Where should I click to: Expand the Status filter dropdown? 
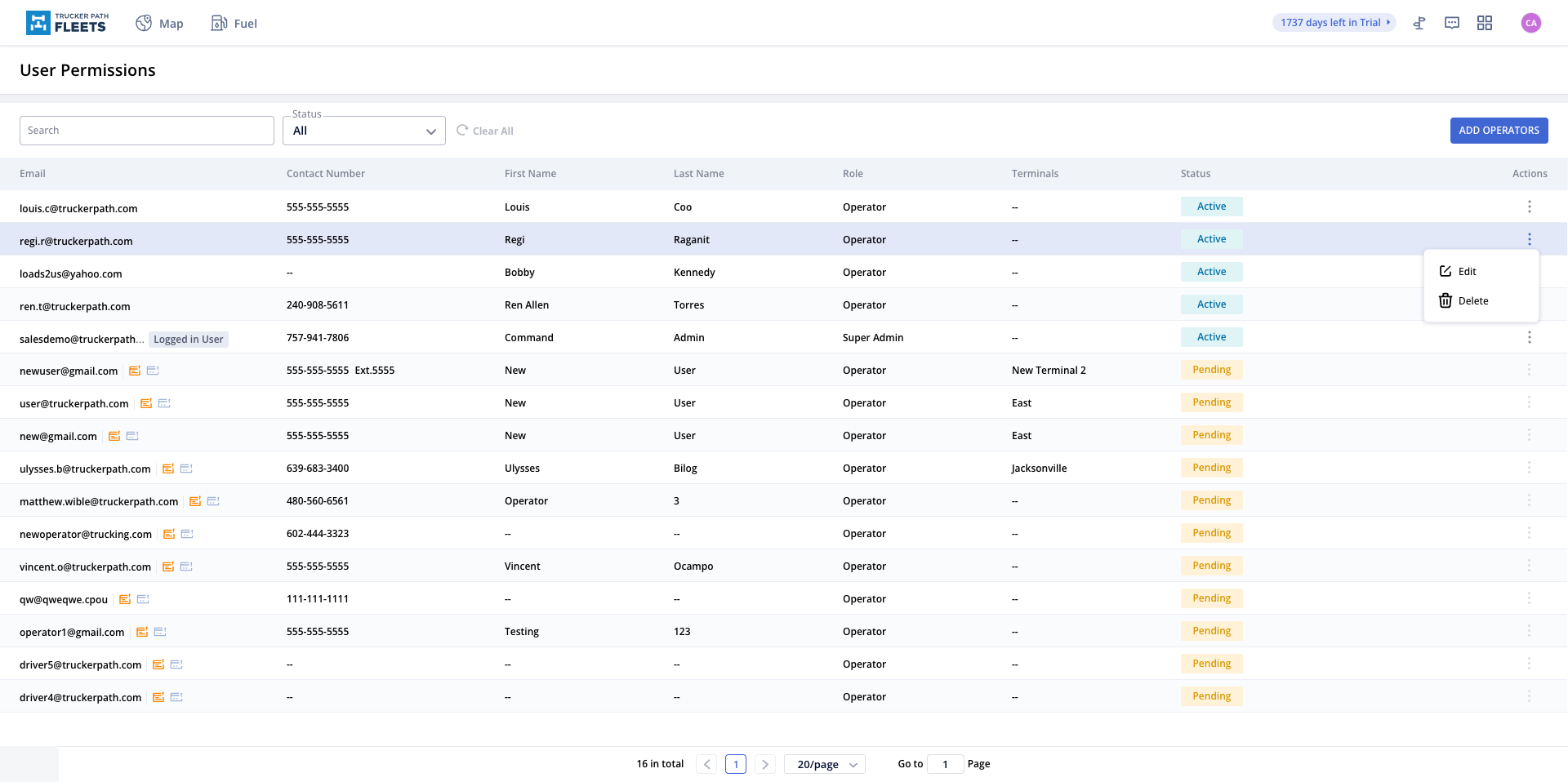(x=364, y=131)
